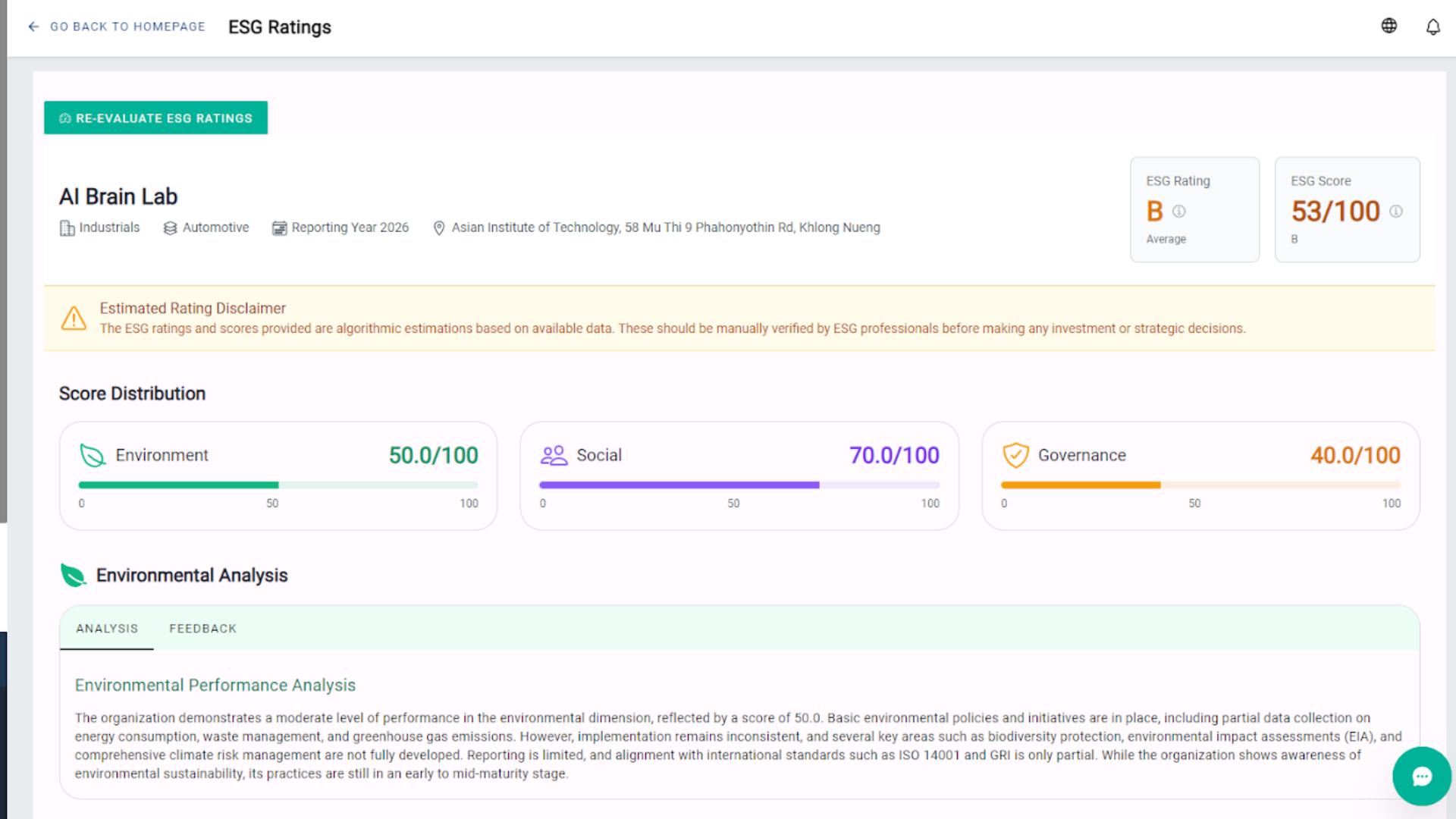This screenshot has height=819, width=1456.
Task: Open the chat bubble widget
Action: coord(1421,777)
